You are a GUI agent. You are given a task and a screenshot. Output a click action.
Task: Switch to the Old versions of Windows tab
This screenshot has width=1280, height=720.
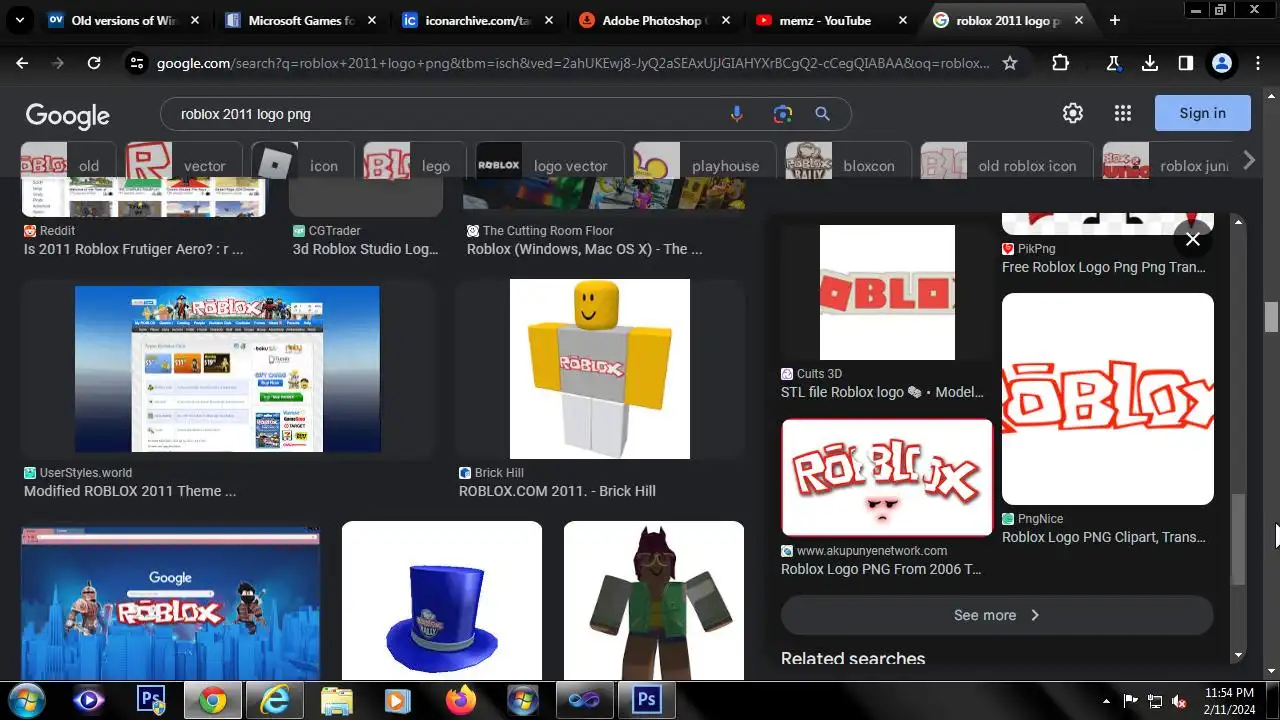[x=123, y=20]
